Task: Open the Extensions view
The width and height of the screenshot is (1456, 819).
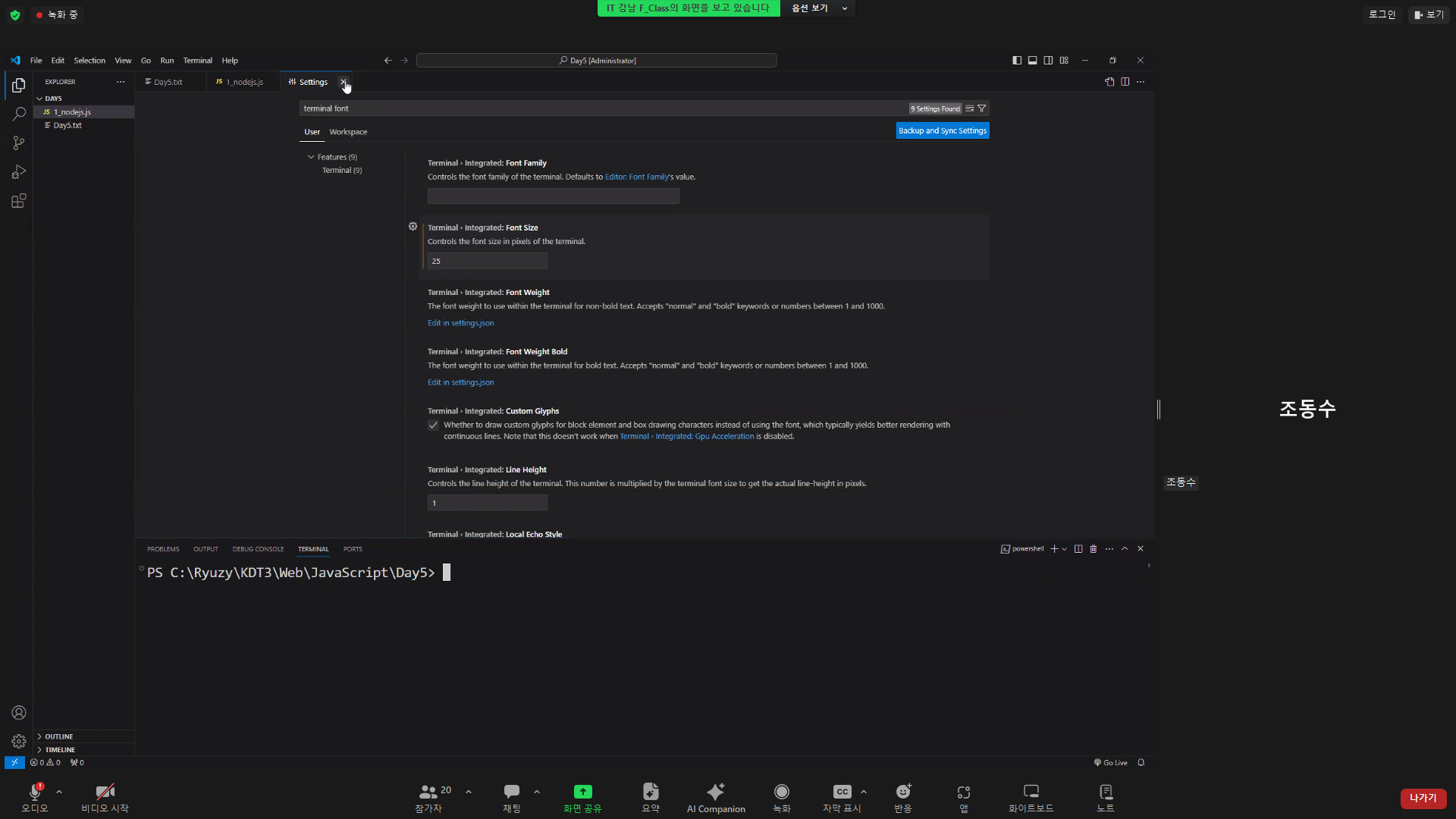Action: 19,201
